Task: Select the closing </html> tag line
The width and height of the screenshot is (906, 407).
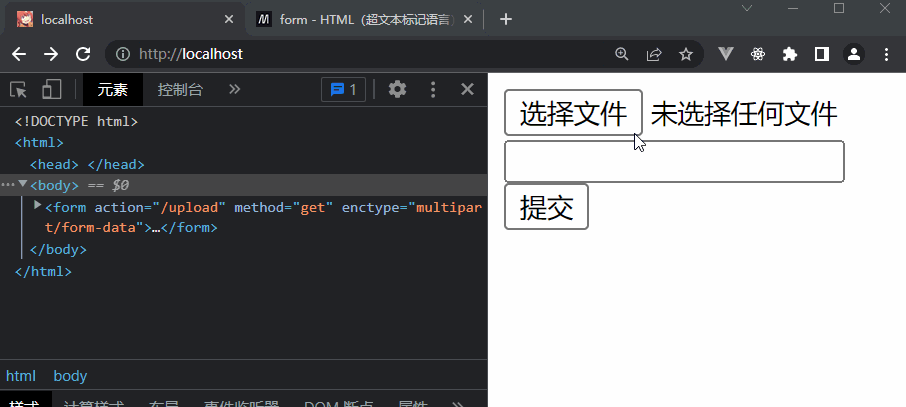Action: tap(43, 271)
